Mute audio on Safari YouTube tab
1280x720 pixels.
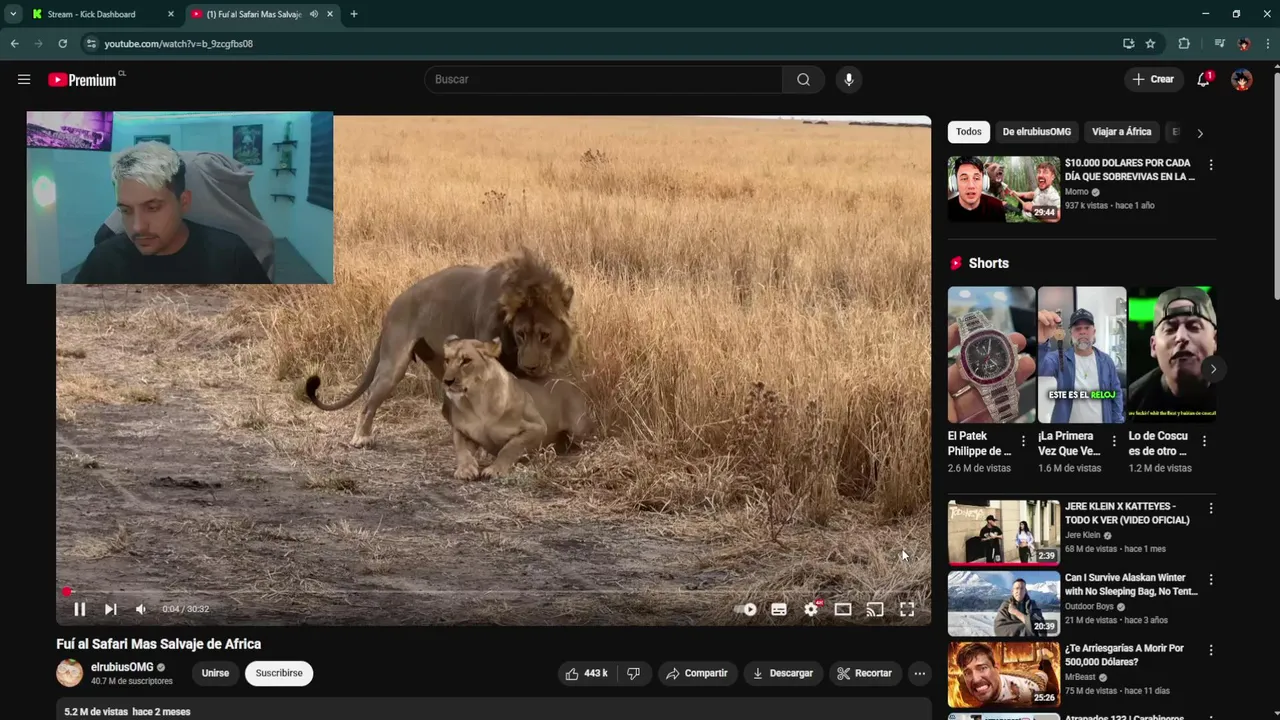[x=313, y=14]
